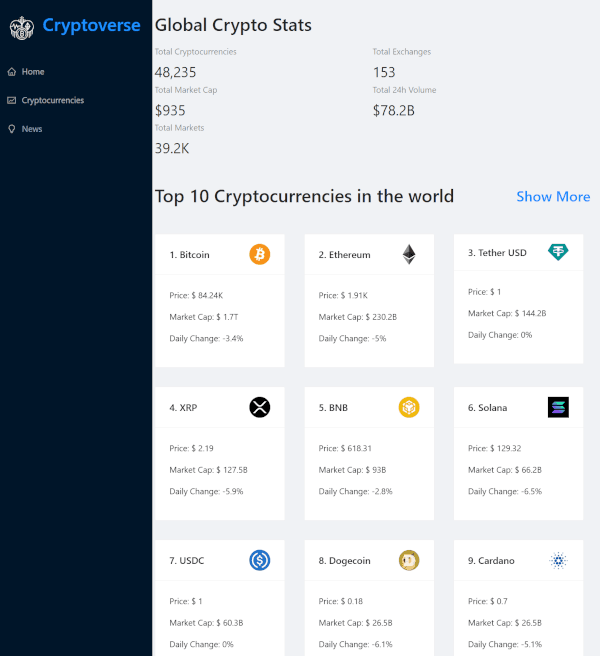Click XRP Market Cap $ 127.5B
The height and width of the screenshot is (656, 600).
(x=208, y=470)
